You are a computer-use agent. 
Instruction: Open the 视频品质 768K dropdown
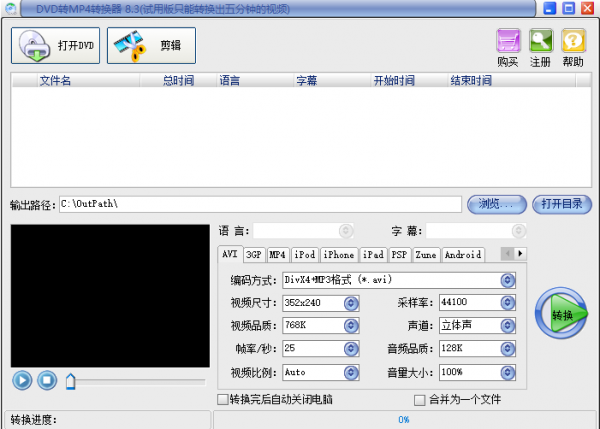[x=351, y=326]
